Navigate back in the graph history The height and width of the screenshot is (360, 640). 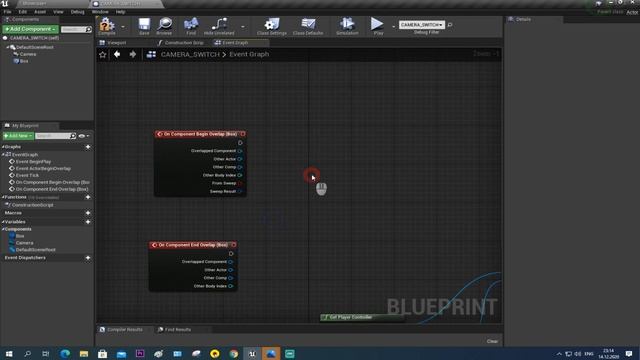tap(117, 54)
